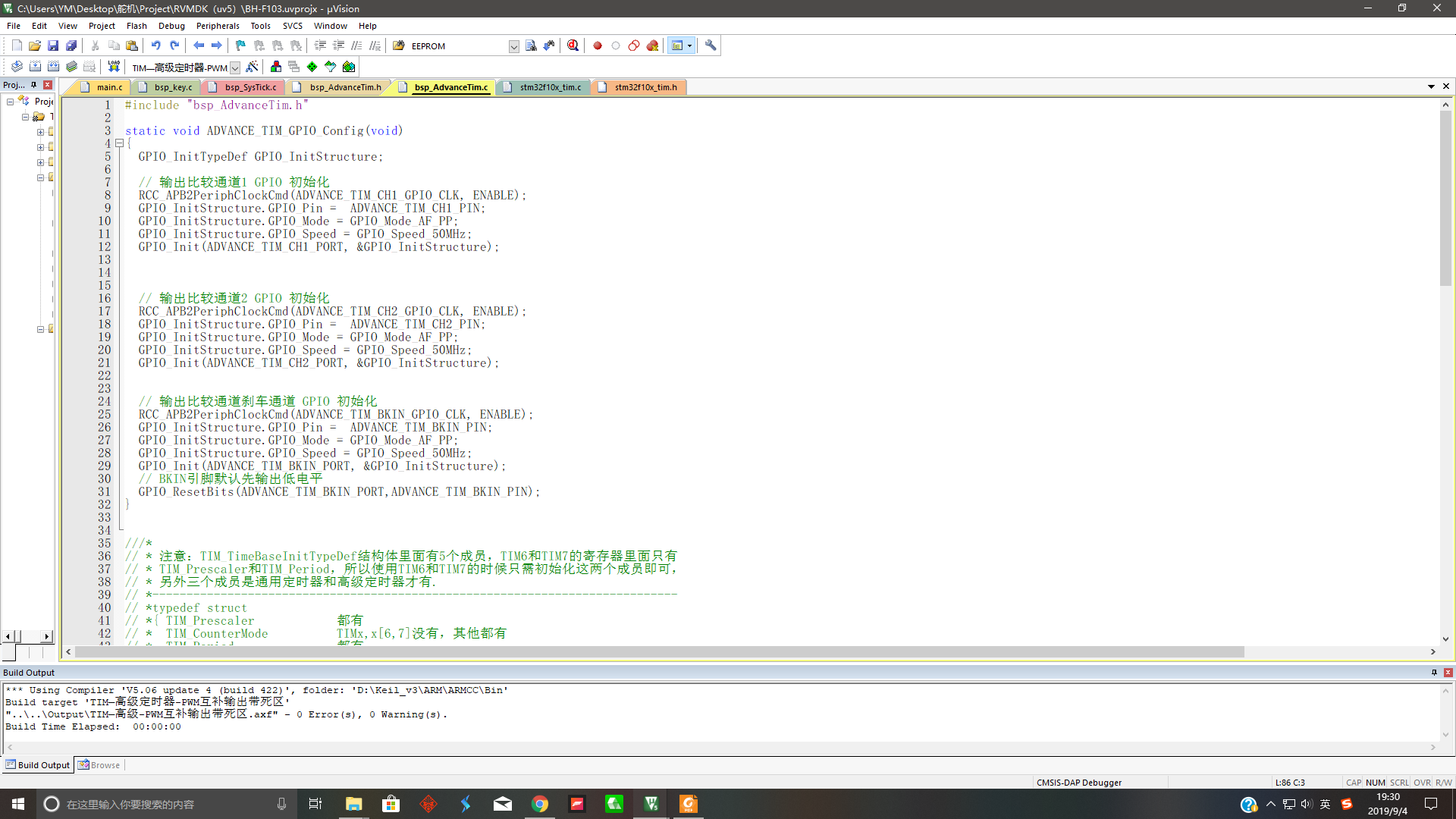
Task: Expand the EEPROM find combo box
Action: tap(513, 46)
